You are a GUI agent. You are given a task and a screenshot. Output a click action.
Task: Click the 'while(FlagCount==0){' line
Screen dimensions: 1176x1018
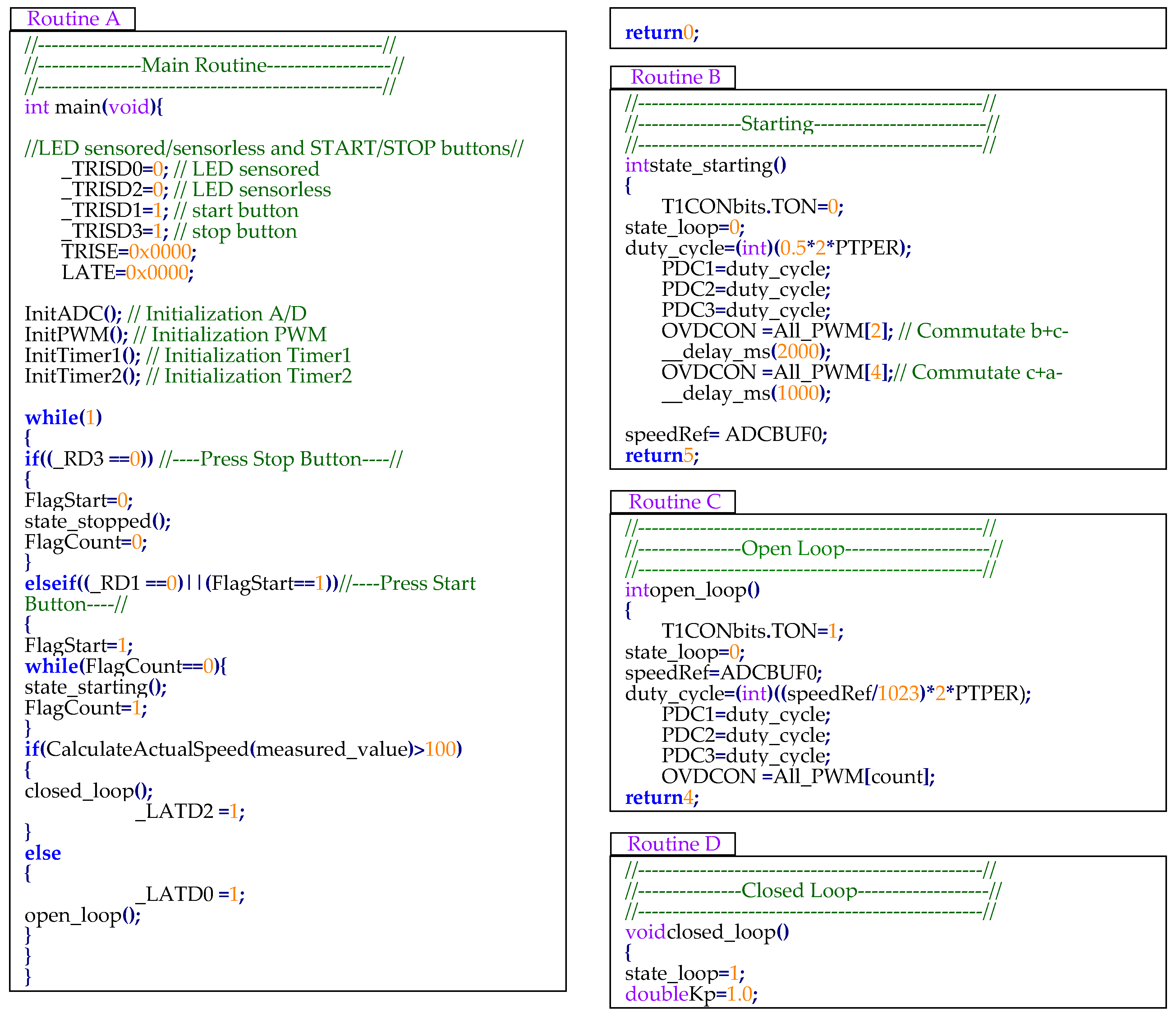click(x=125, y=666)
